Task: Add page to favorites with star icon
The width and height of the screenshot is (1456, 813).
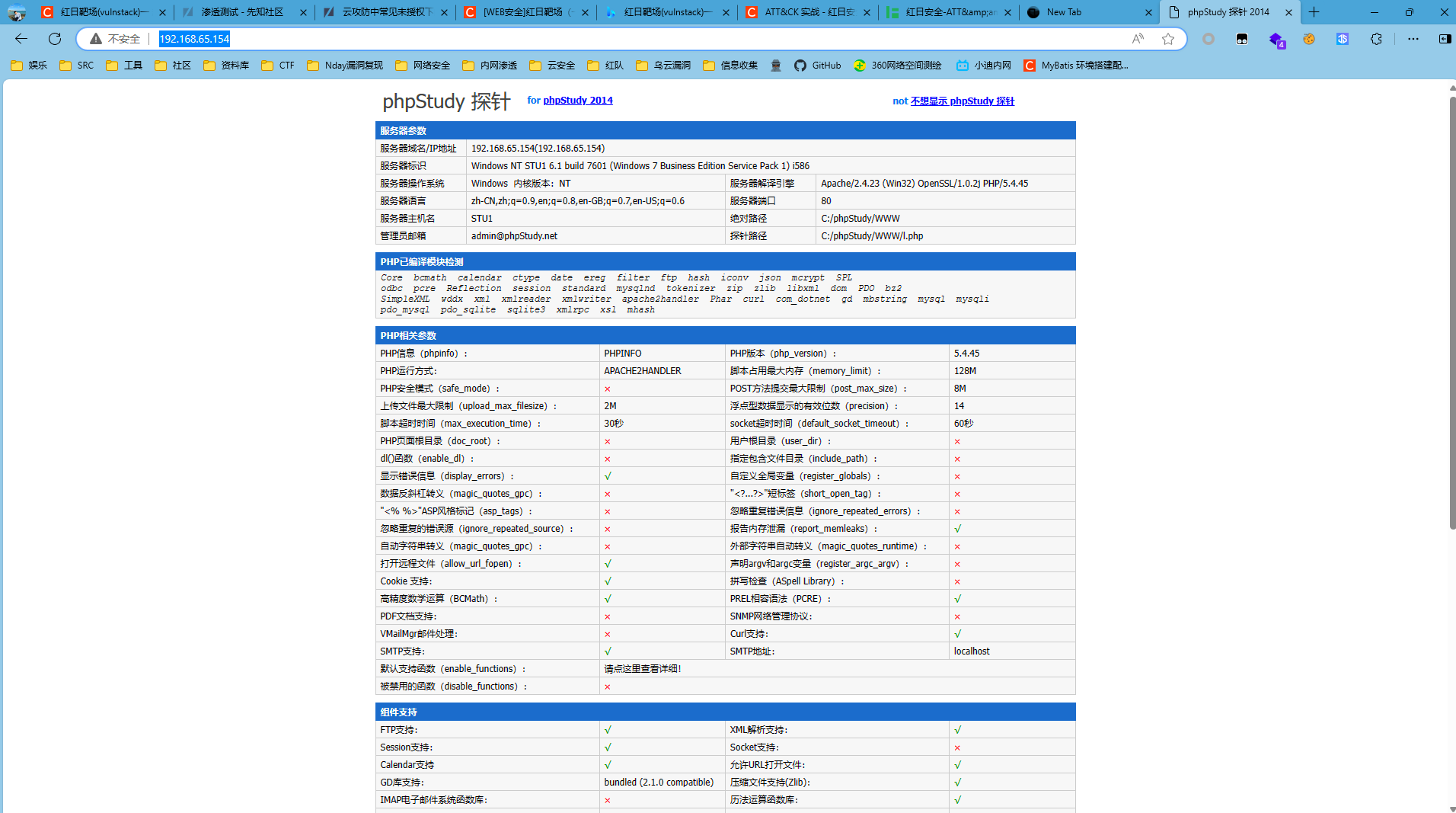Action: [x=1168, y=39]
